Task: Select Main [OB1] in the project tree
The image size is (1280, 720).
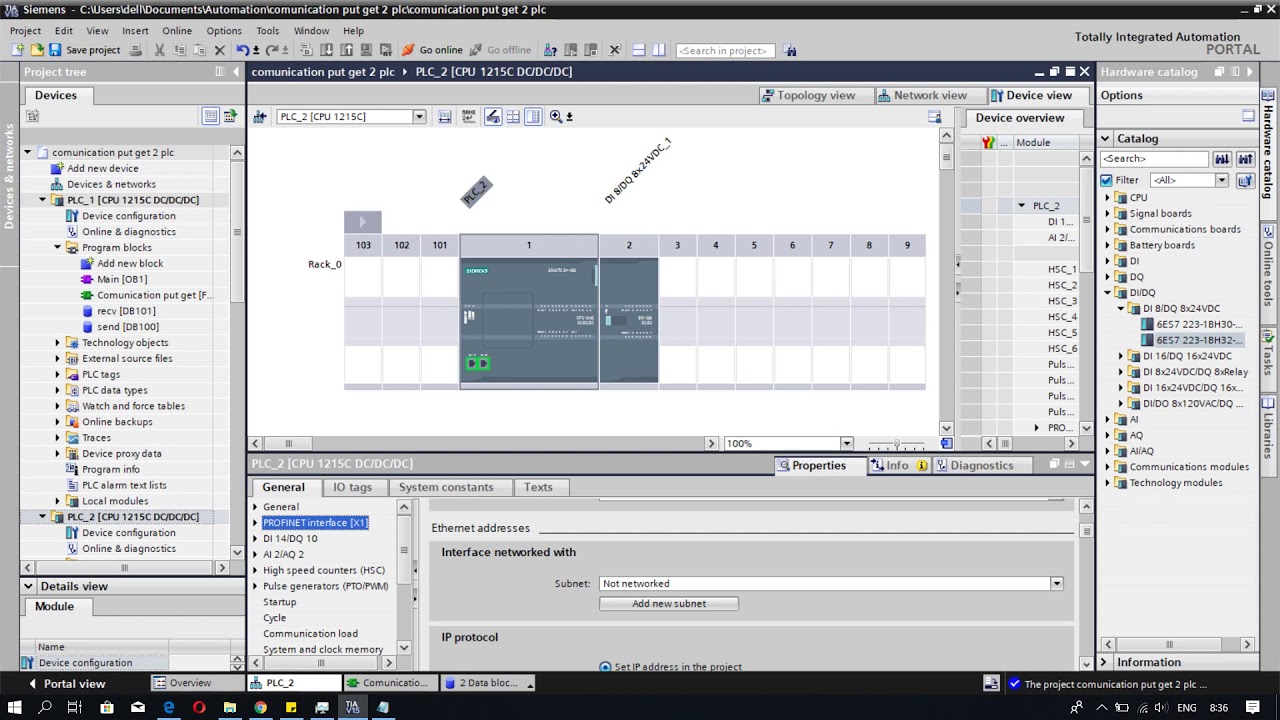Action: click(x=122, y=279)
